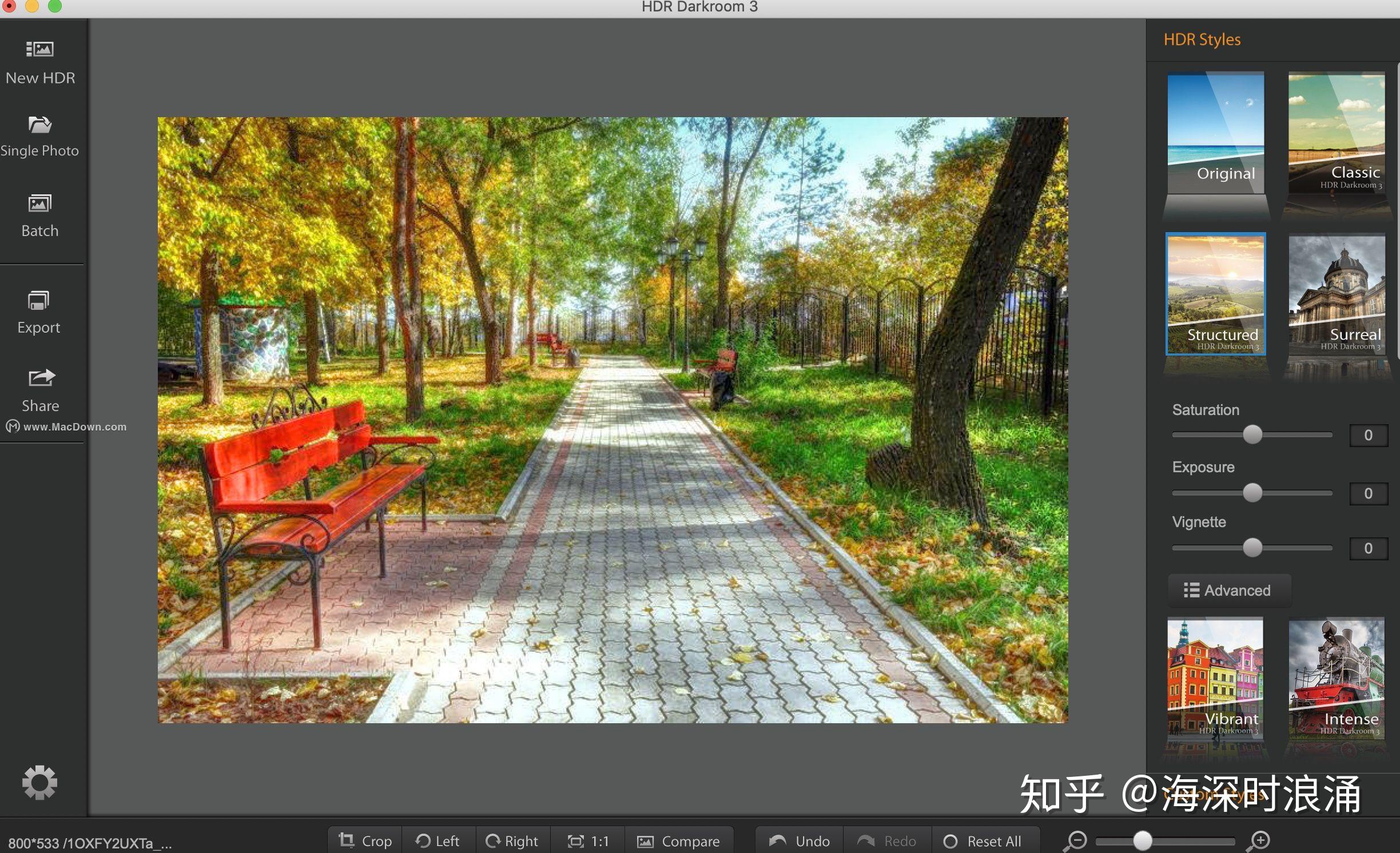Toggle the Compare view
Screen dimensions: 1400x853
679,840
